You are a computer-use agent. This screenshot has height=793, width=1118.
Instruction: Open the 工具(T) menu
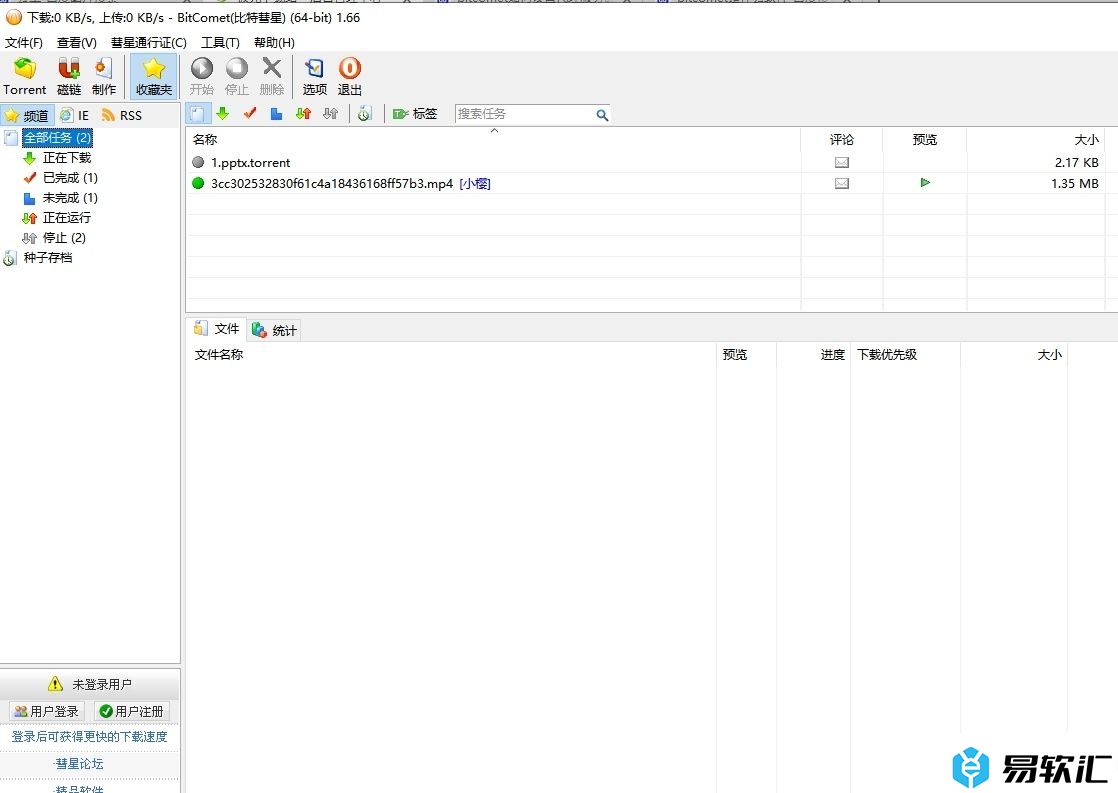point(220,42)
